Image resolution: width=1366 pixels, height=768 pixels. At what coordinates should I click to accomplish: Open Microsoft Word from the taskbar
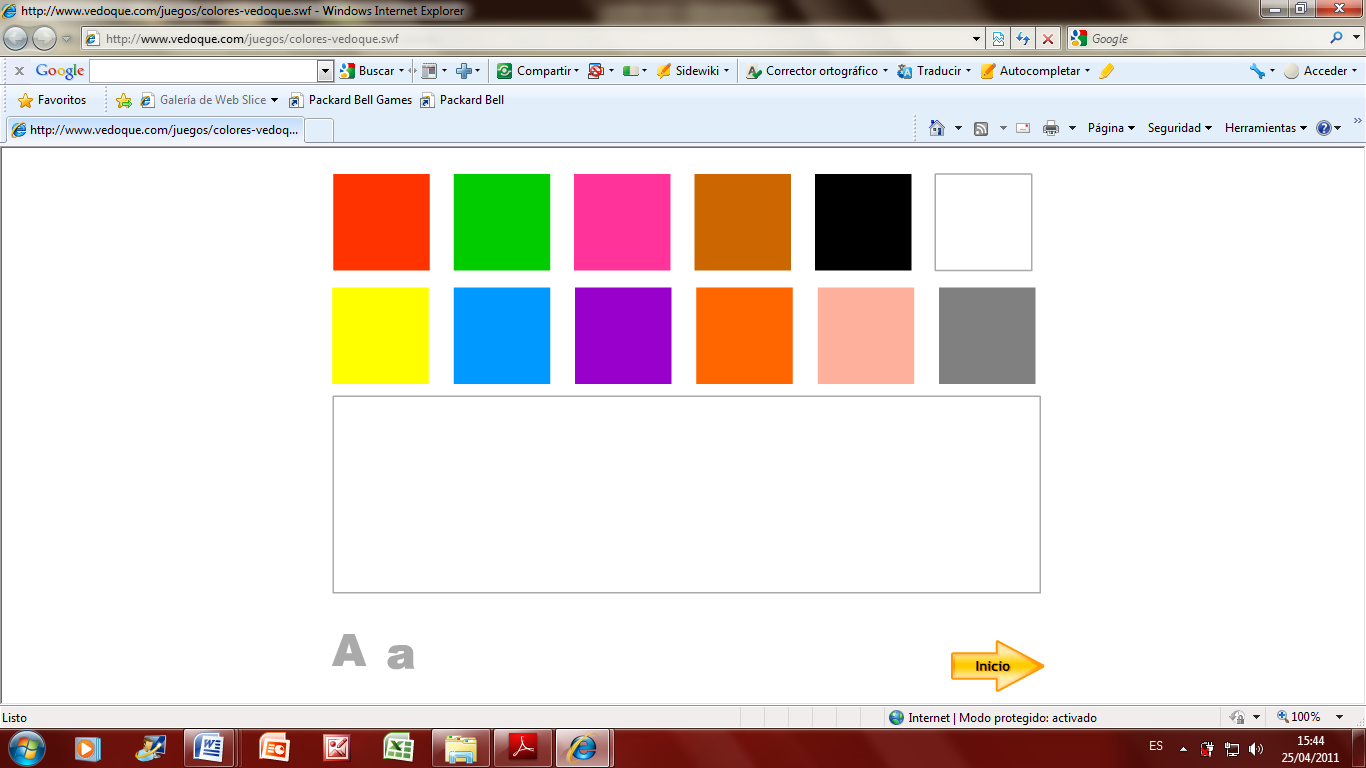pos(210,747)
